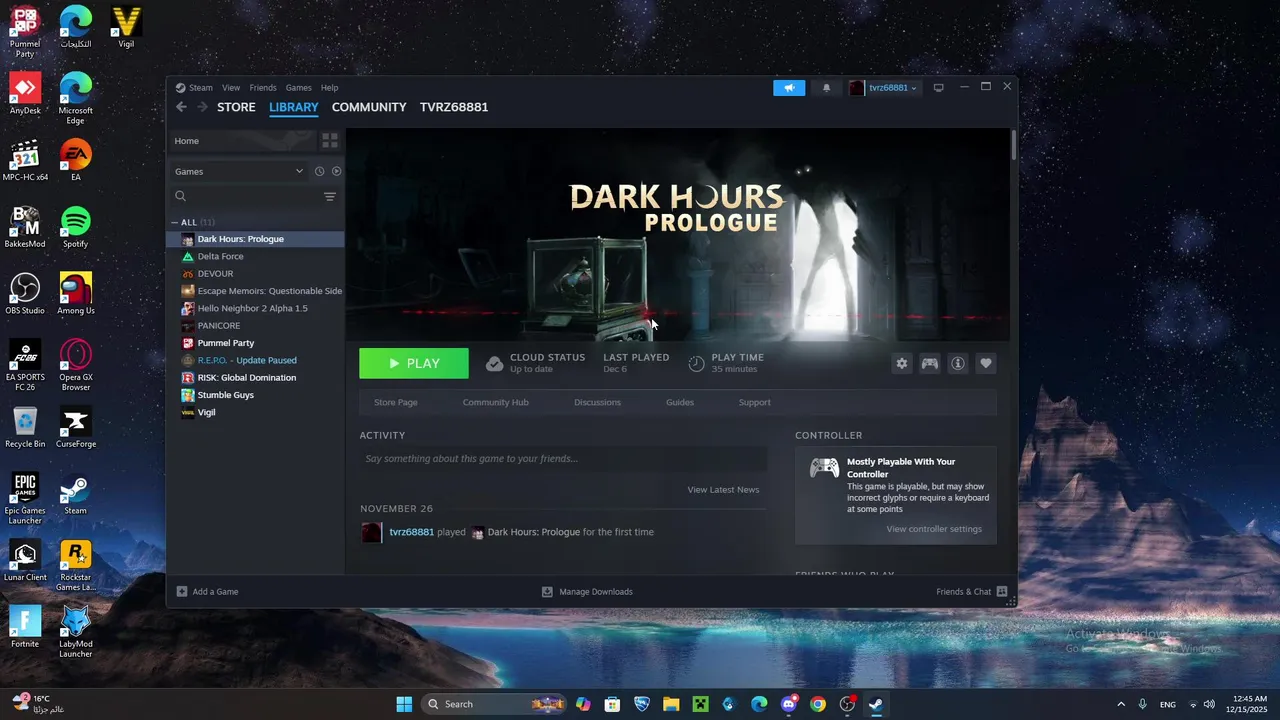Viewport: 1280px width, 720px height.
Task: Open CurseForge desktop shortcut
Action: (76, 427)
